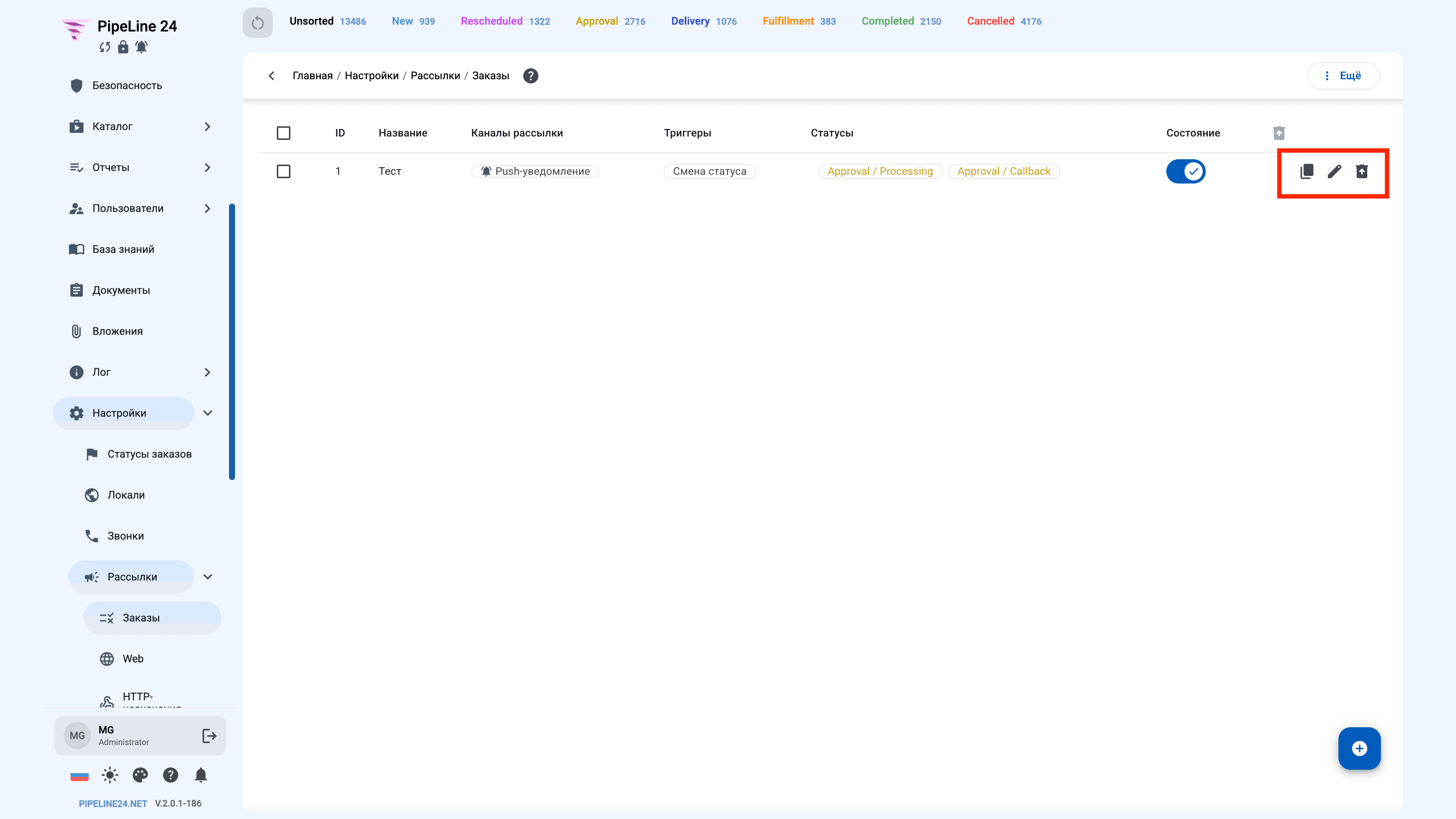Log out using the exit icon beside MG
The image size is (1456, 819).
[209, 735]
